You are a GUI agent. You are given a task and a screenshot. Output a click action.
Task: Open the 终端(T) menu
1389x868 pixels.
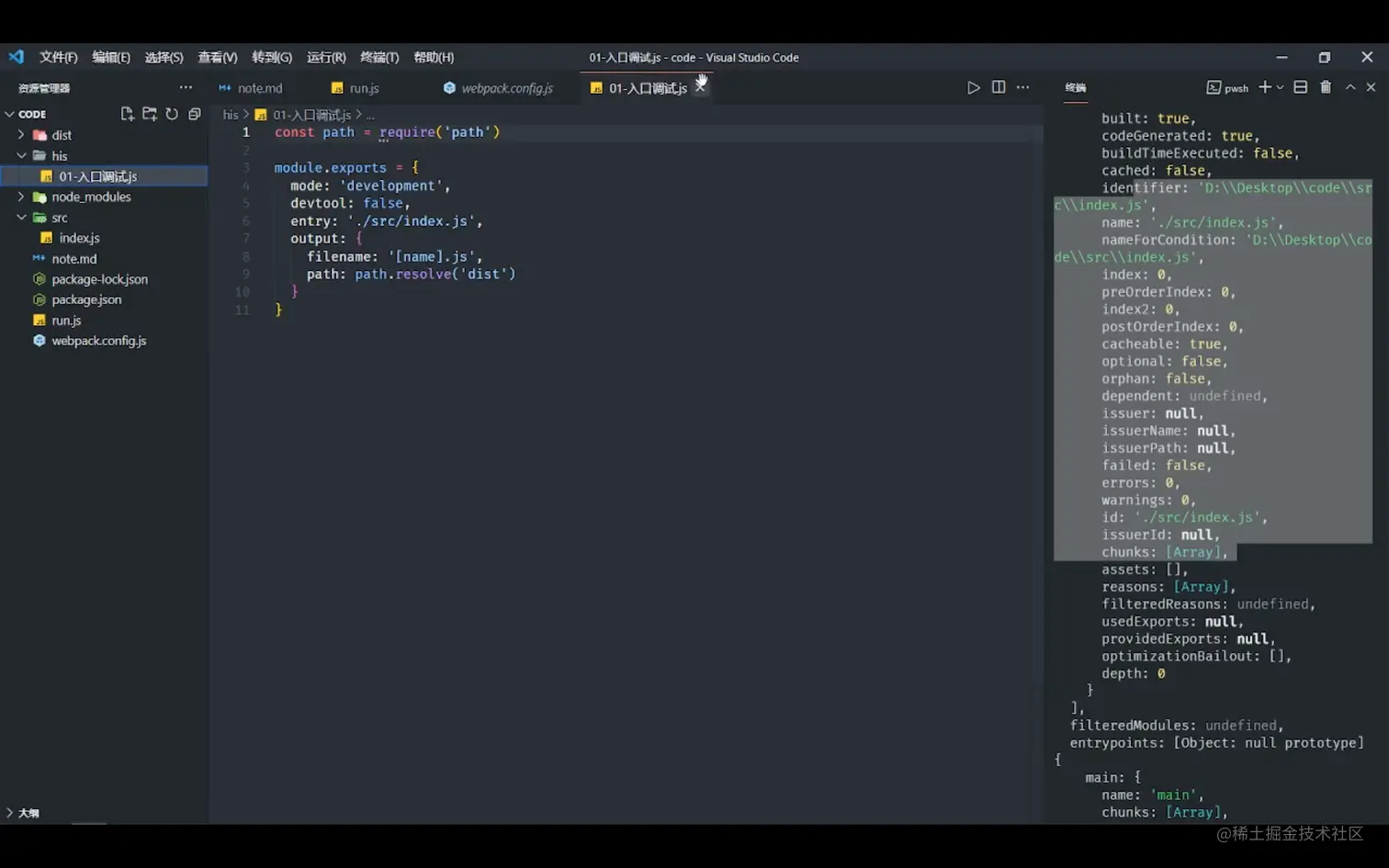tap(378, 57)
